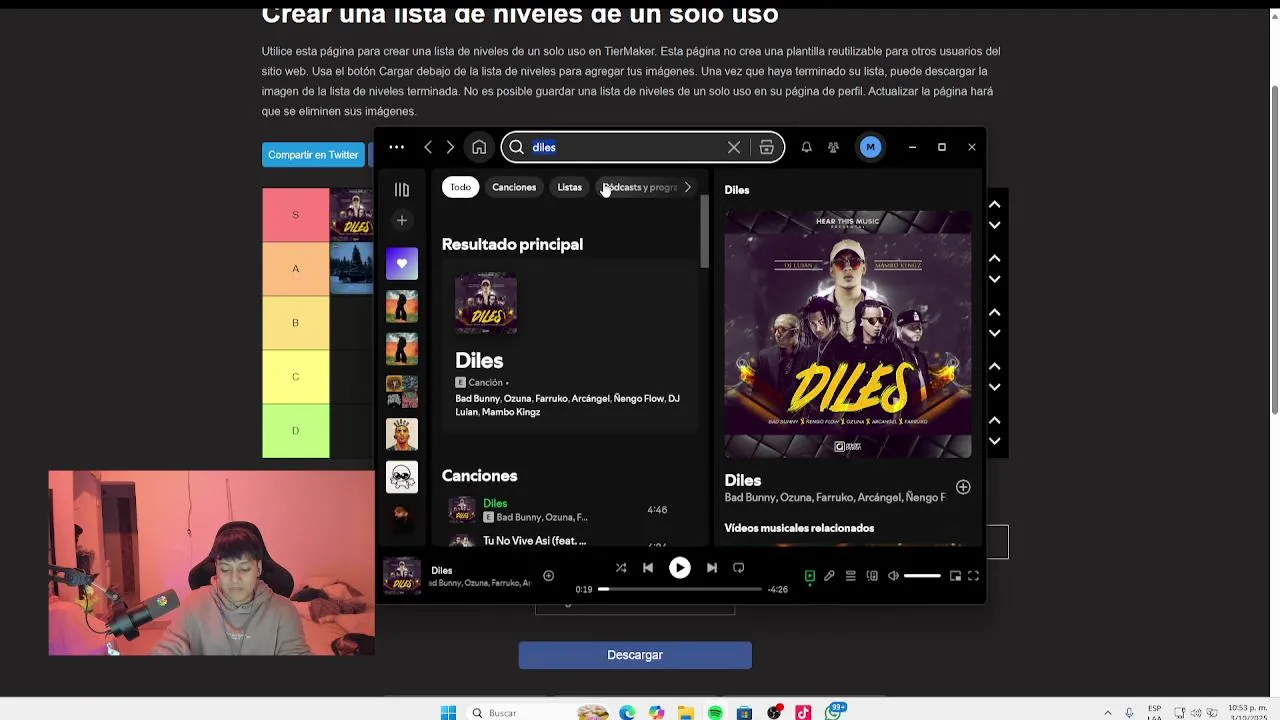1280x720 pixels.
Task: Open the play queue
Action: 851,576
